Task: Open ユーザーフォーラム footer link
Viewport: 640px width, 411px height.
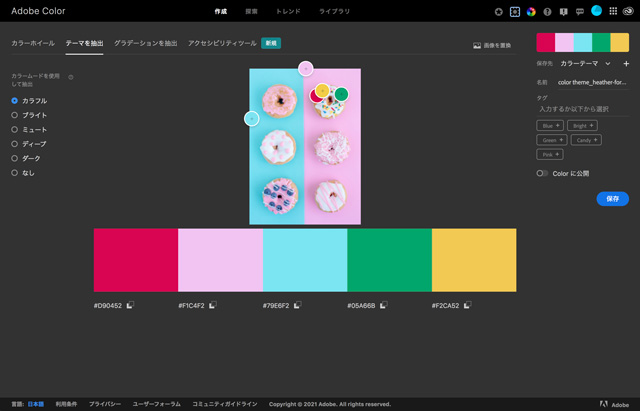Action: (156, 404)
